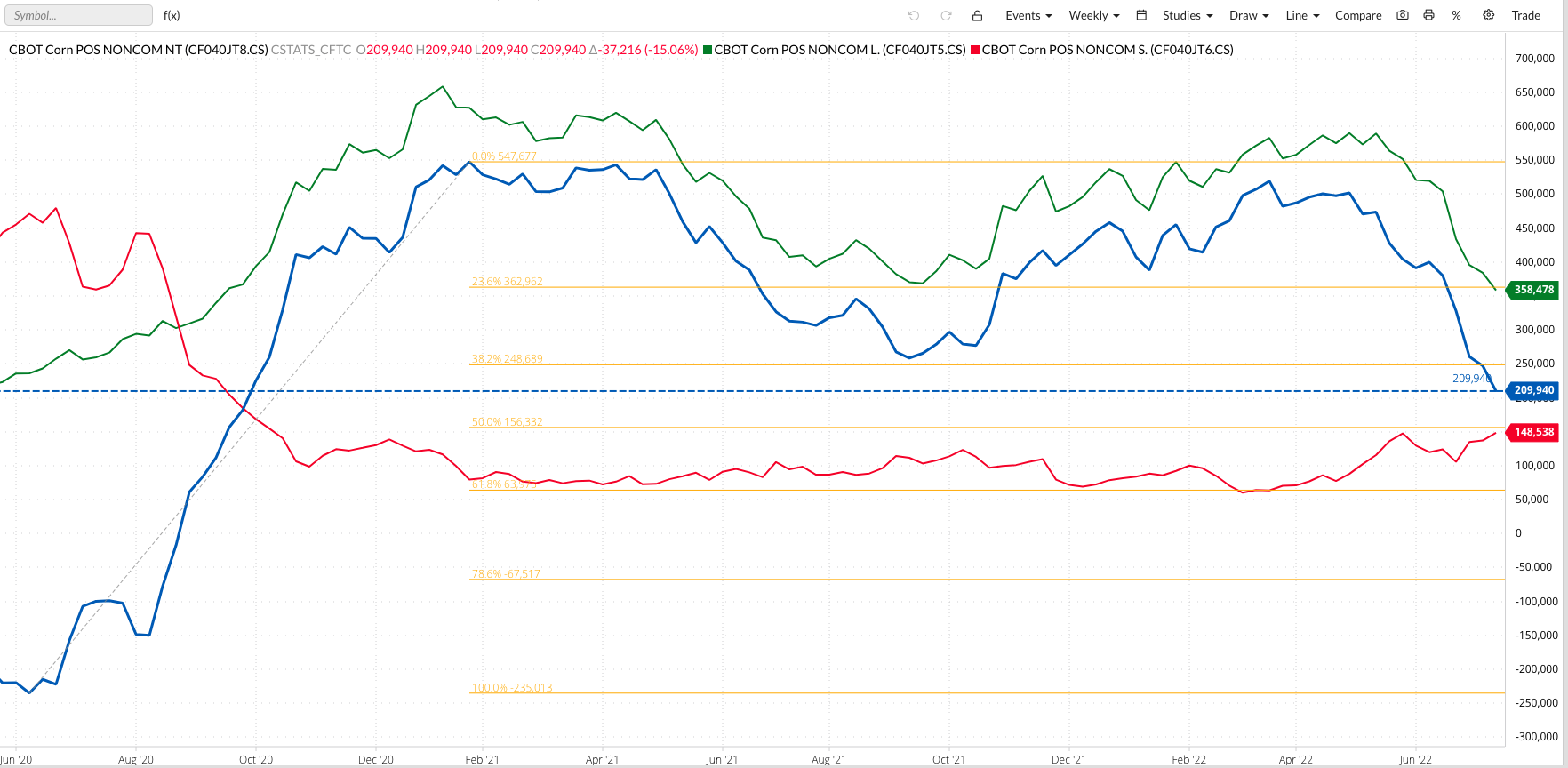
Task: Click the f(x) formula icon
Action: coord(172,15)
